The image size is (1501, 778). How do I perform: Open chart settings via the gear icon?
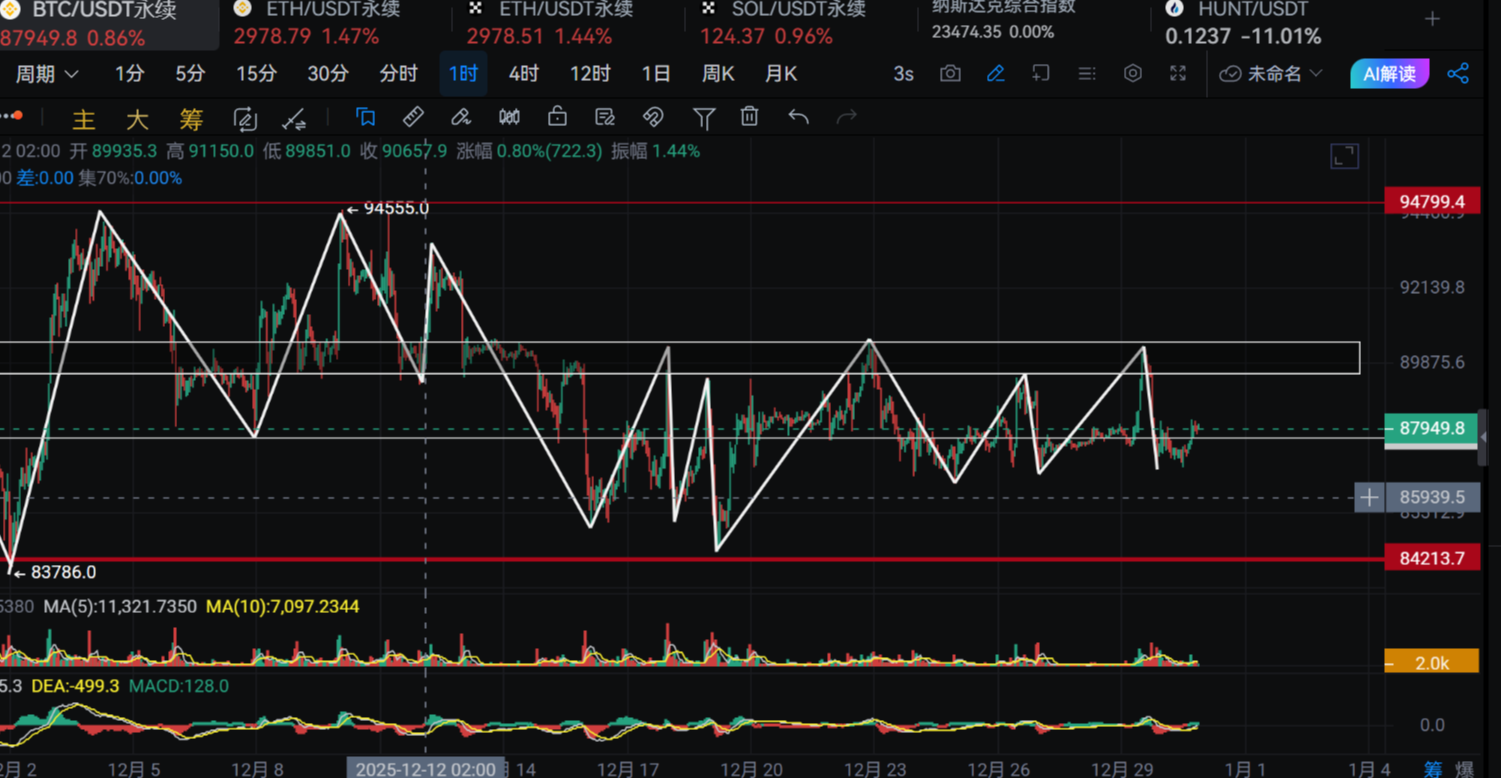pyautogui.click(x=1133, y=73)
